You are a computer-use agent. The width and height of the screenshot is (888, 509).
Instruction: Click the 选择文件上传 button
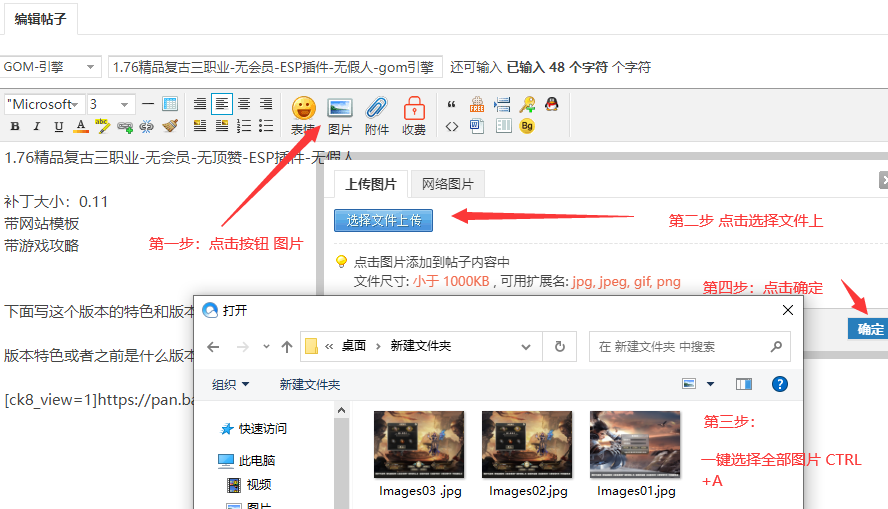click(383, 220)
